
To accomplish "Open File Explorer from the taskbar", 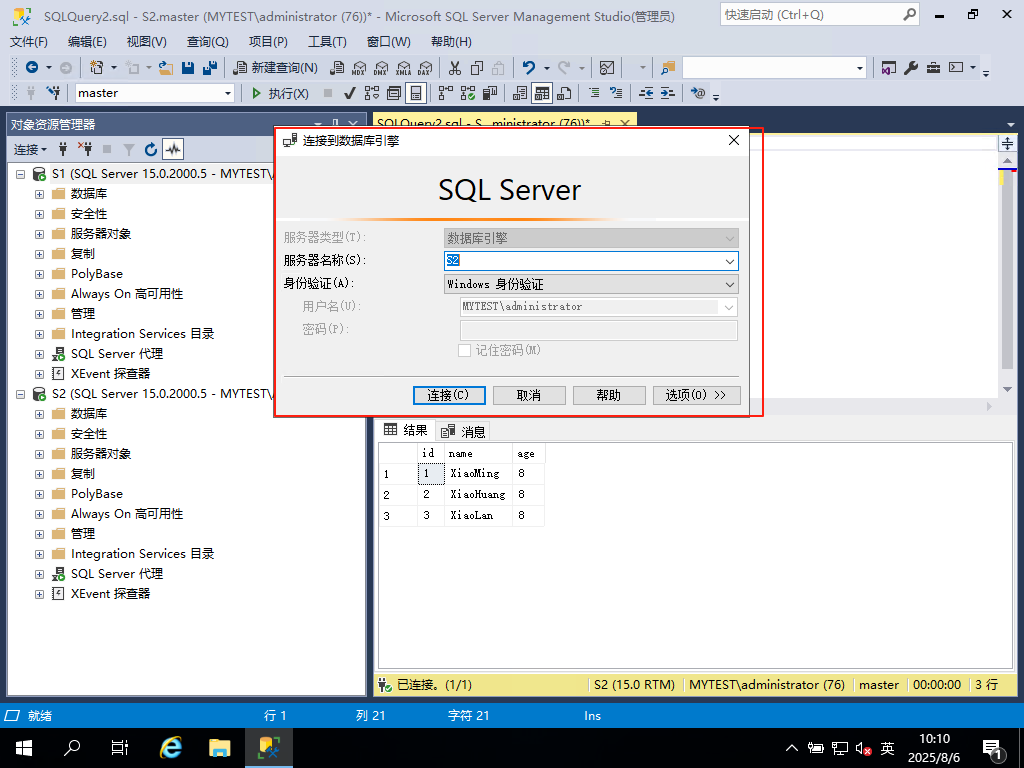I will pos(219,748).
